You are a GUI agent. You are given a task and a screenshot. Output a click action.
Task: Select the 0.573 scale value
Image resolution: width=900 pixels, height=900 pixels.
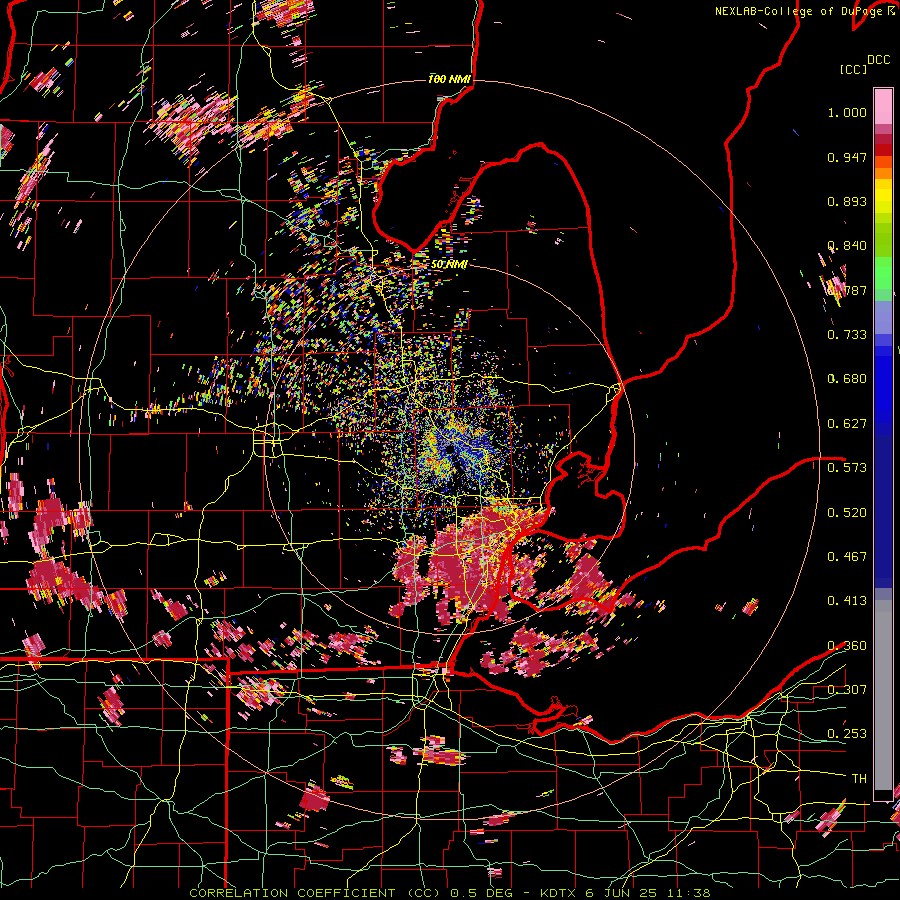point(847,468)
